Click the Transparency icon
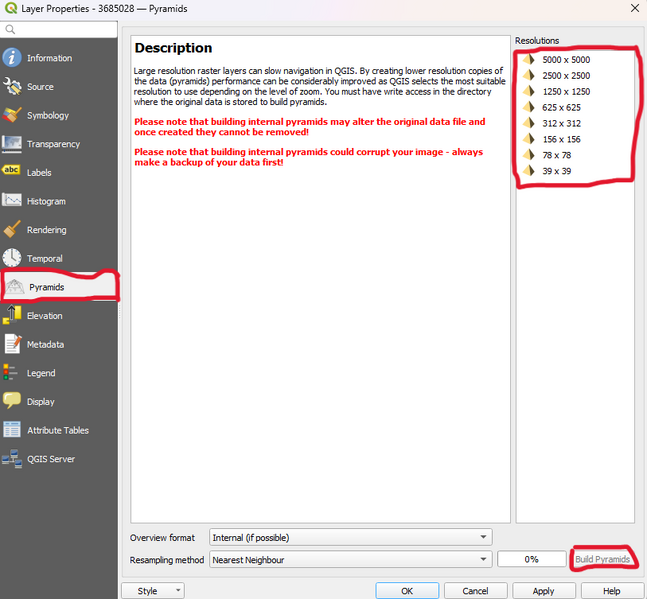The height and width of the screenshot is (599, 647). (12, 144)
